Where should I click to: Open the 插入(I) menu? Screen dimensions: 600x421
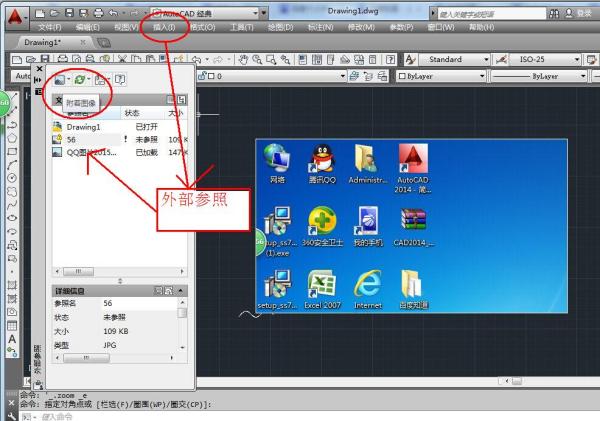[x=164, y=27]
